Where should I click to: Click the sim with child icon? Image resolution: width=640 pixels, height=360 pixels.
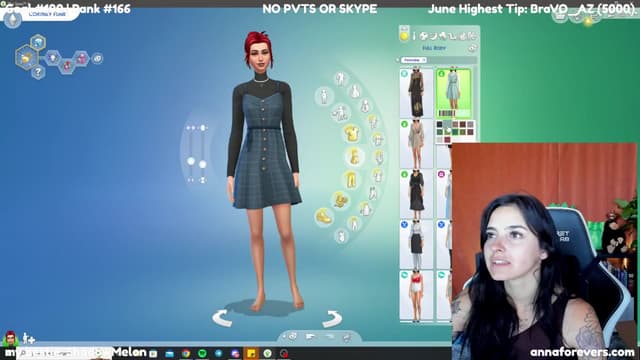pos(340,113)
